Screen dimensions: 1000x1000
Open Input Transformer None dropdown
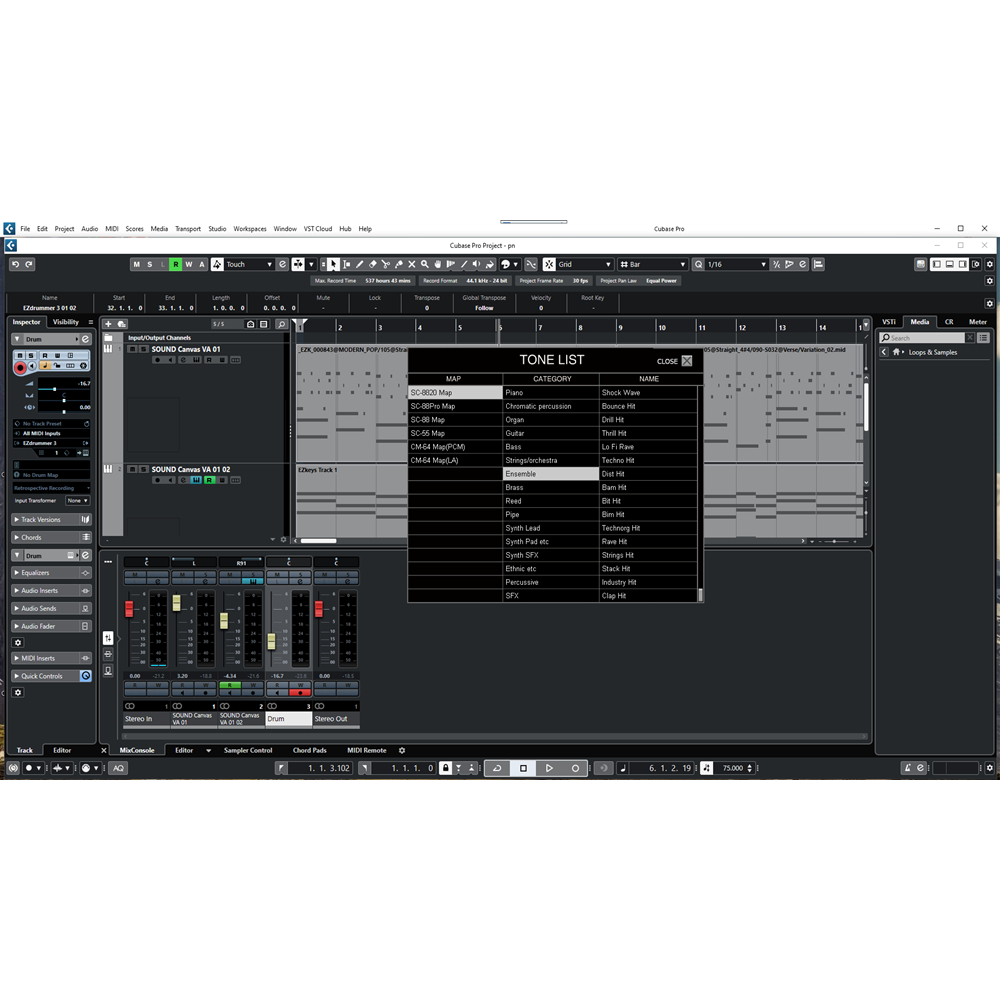(77, 501)
